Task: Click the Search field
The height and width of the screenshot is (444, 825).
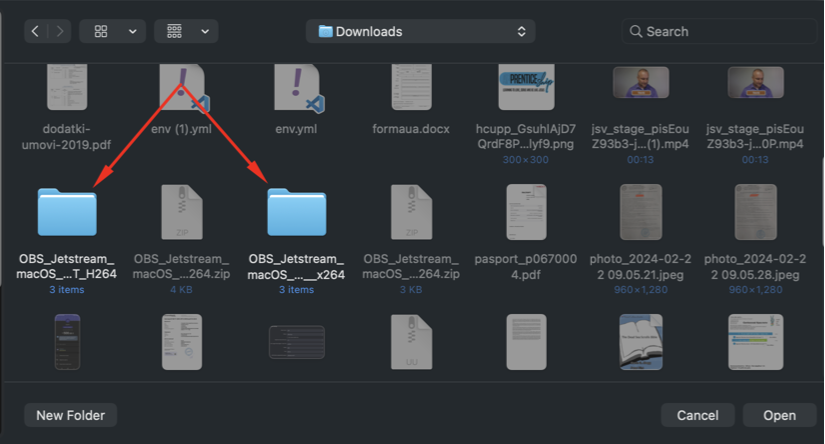Action: coord(719,32)
